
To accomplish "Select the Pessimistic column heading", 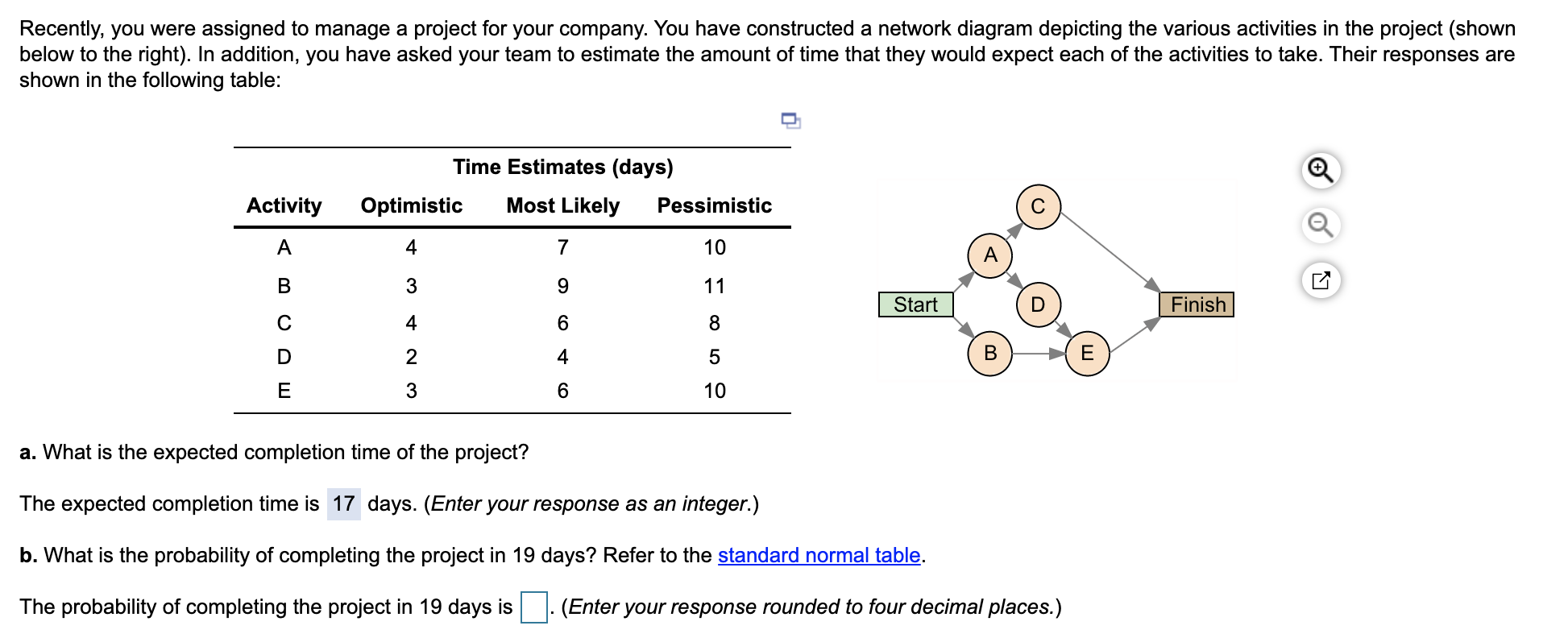I will pos(714,205).
